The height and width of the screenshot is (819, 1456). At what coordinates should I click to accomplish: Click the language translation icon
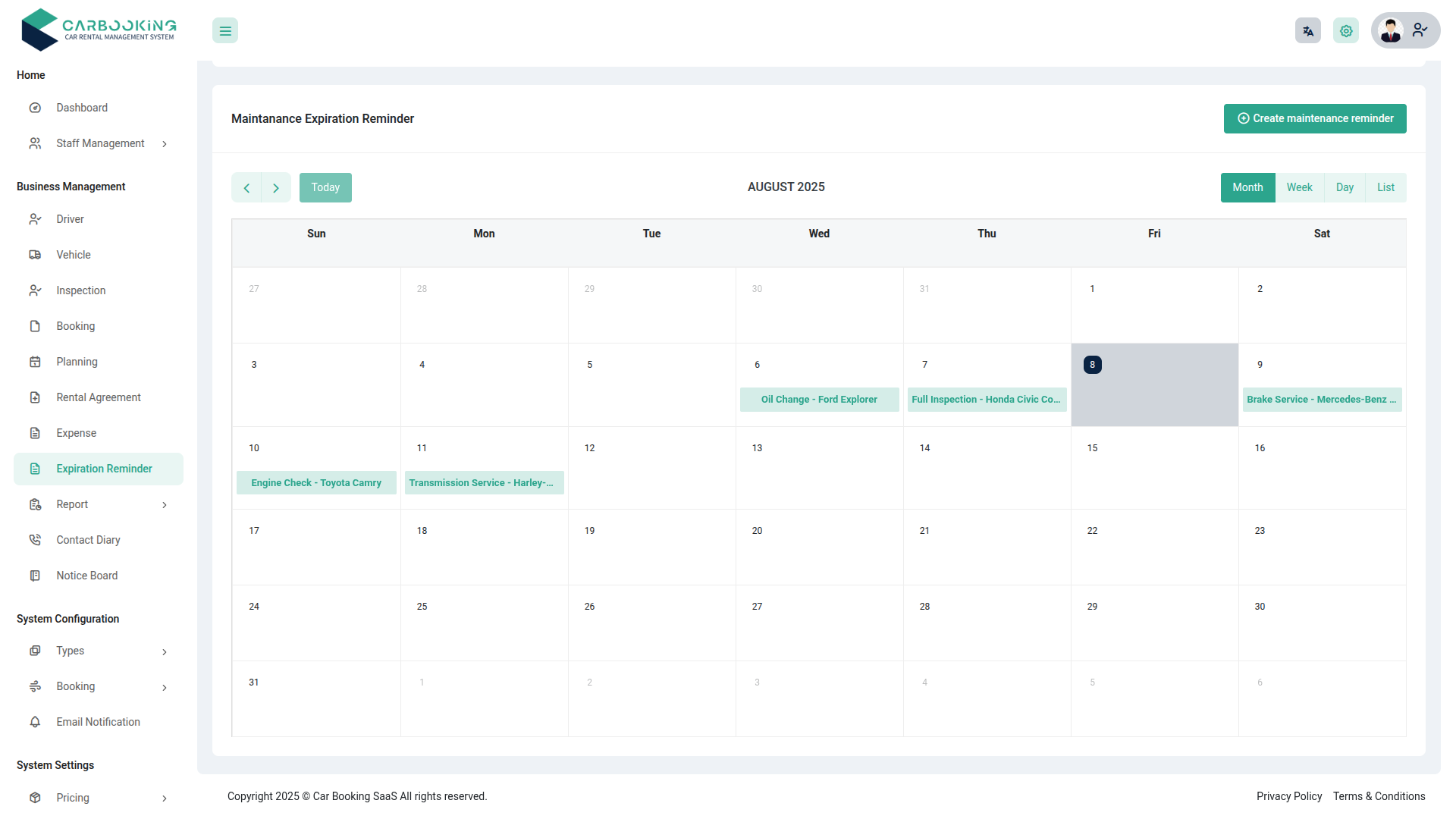pos(1307,30)
